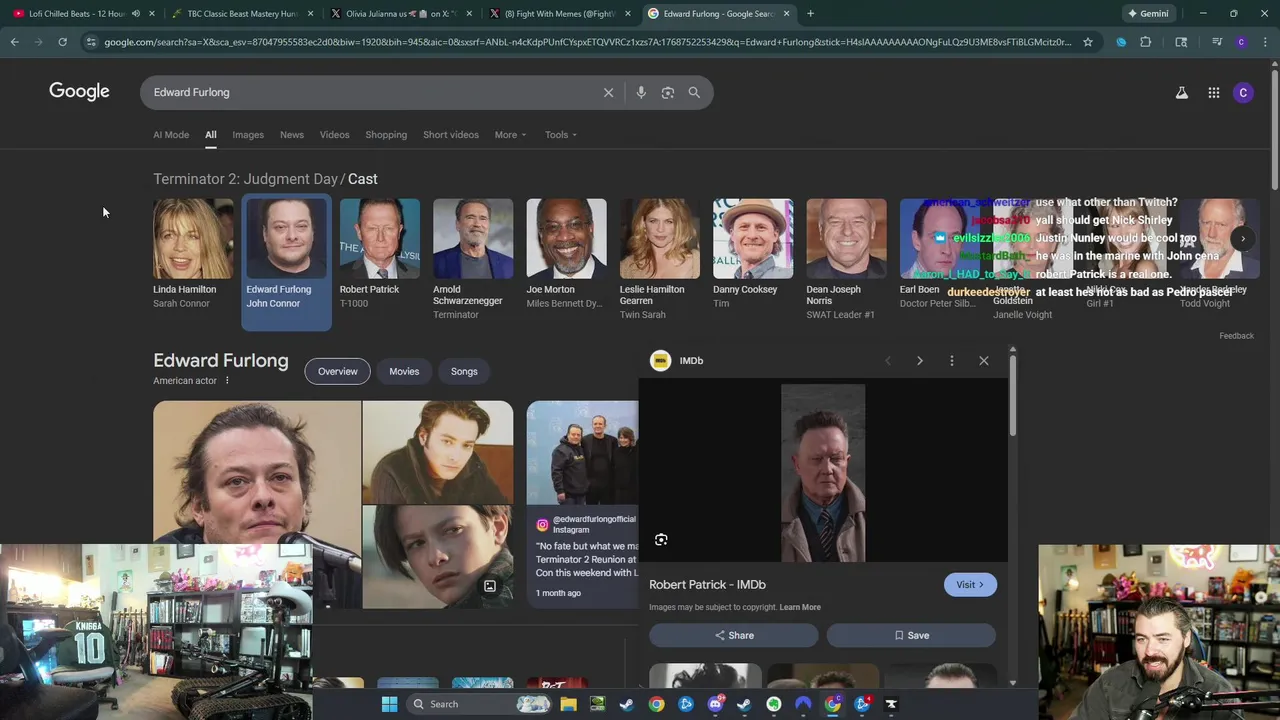Close the IMDb image preview panel
Screen dimensions: 1280x720
coord(984,361)
